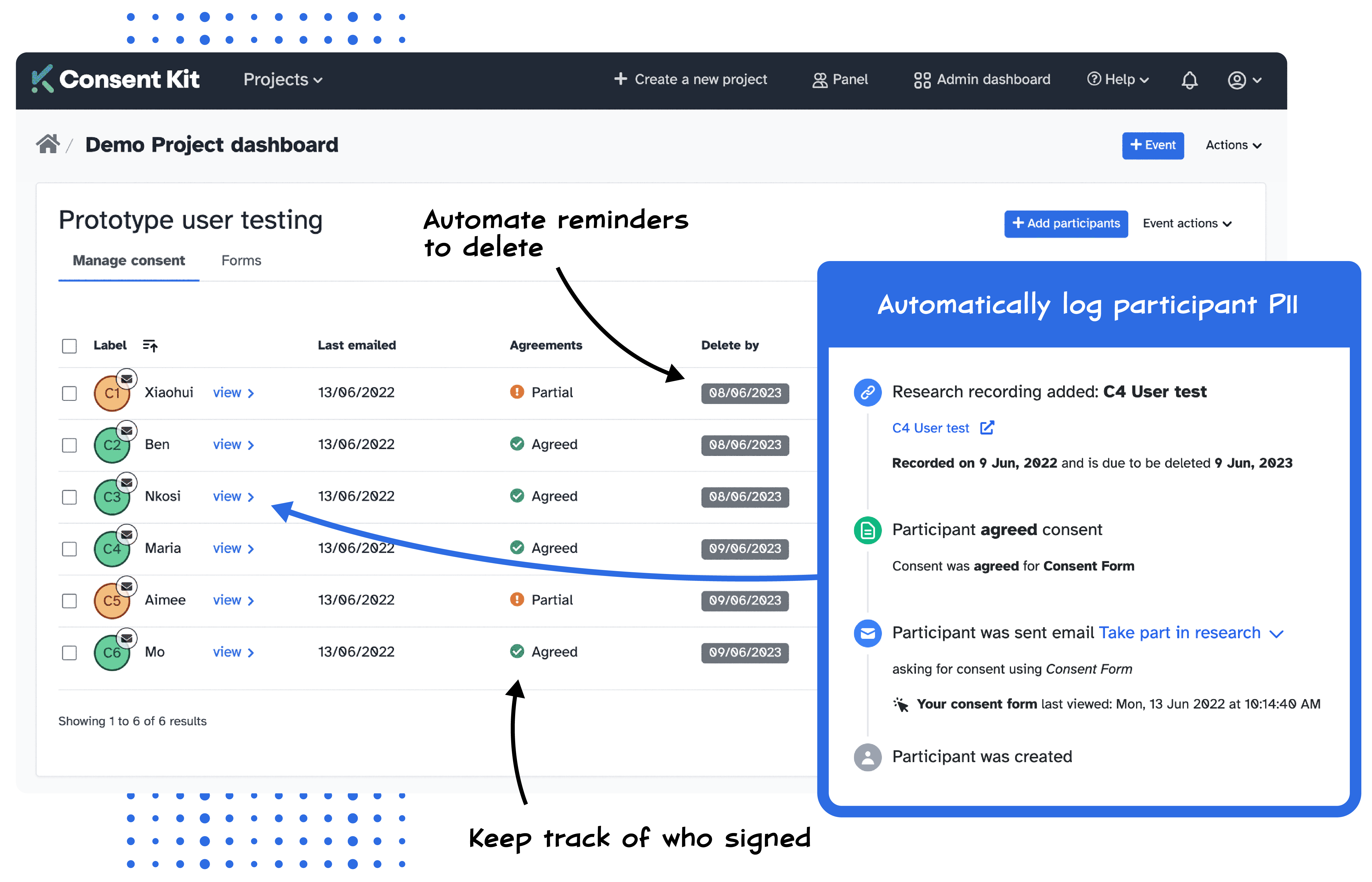Open the Panel menu item
Screen dimensions: 1372x882
(840, 80)
